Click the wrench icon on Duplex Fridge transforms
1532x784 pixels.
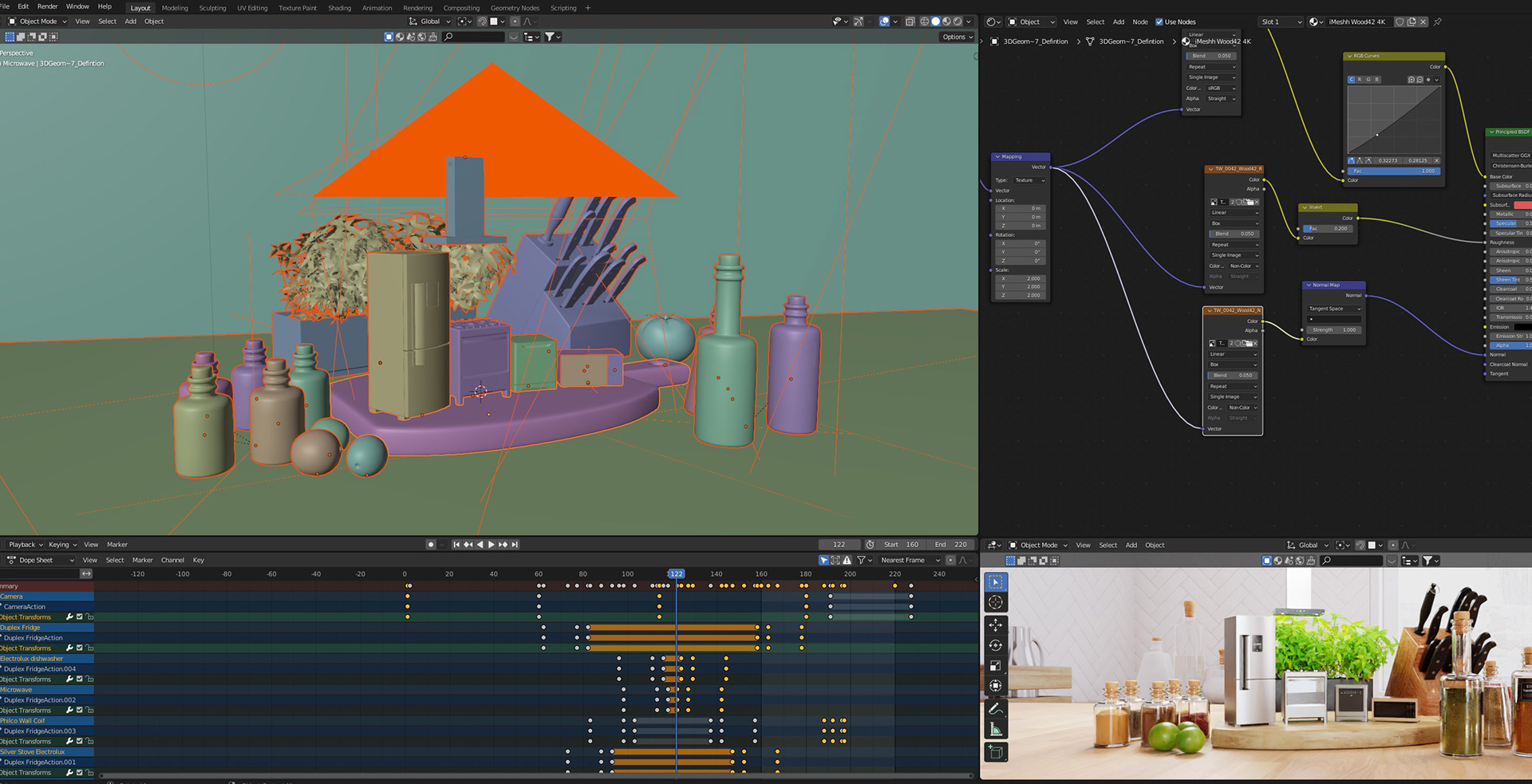(x=69, y=648)
